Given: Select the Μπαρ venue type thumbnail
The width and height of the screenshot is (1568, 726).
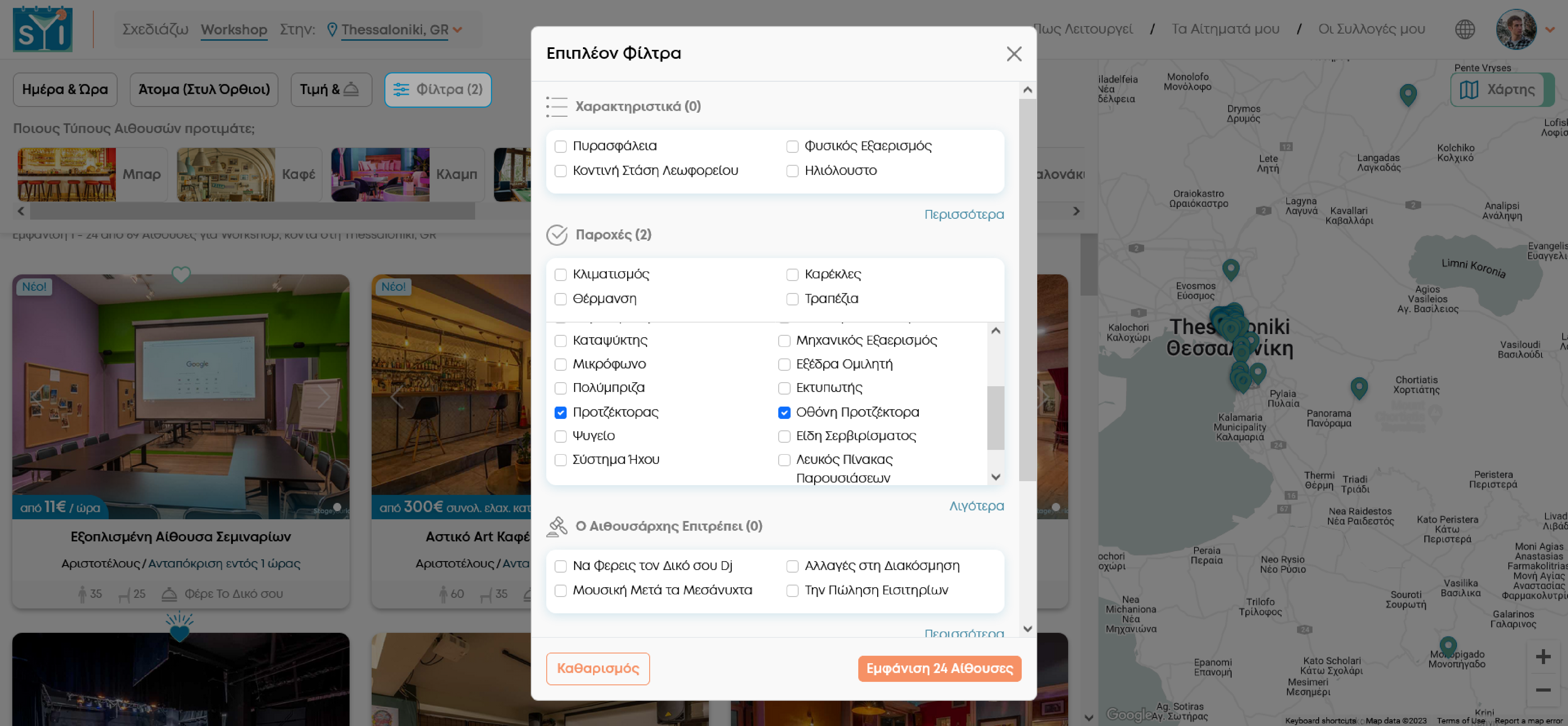Looking at the screenshot, I should pos(67,175).
